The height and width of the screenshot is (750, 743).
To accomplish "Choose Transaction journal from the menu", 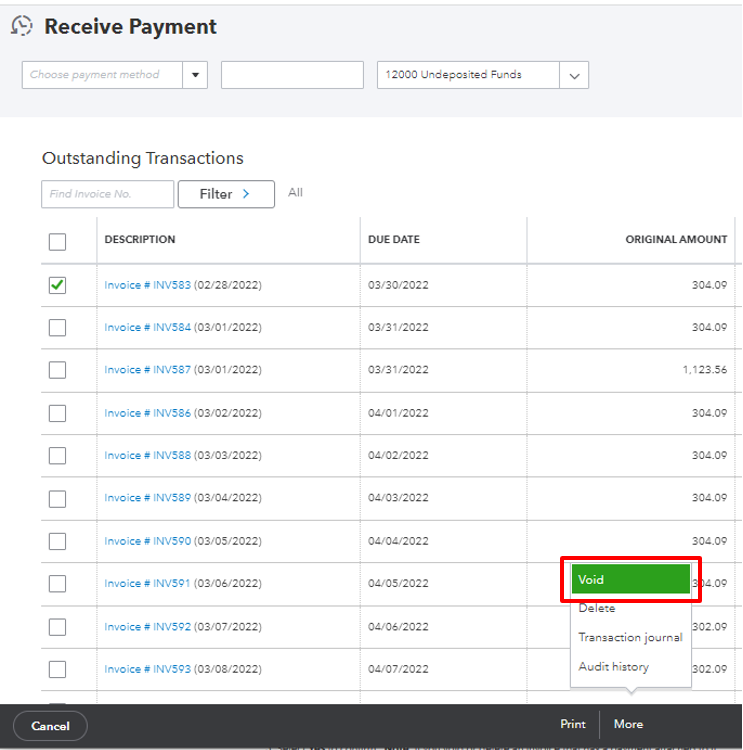I will pyautogui.click(x=631, y=638).
